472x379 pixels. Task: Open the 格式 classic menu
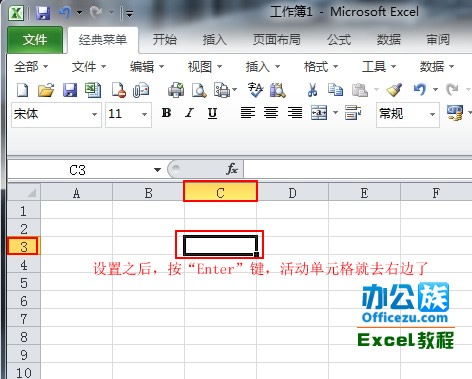321,67
